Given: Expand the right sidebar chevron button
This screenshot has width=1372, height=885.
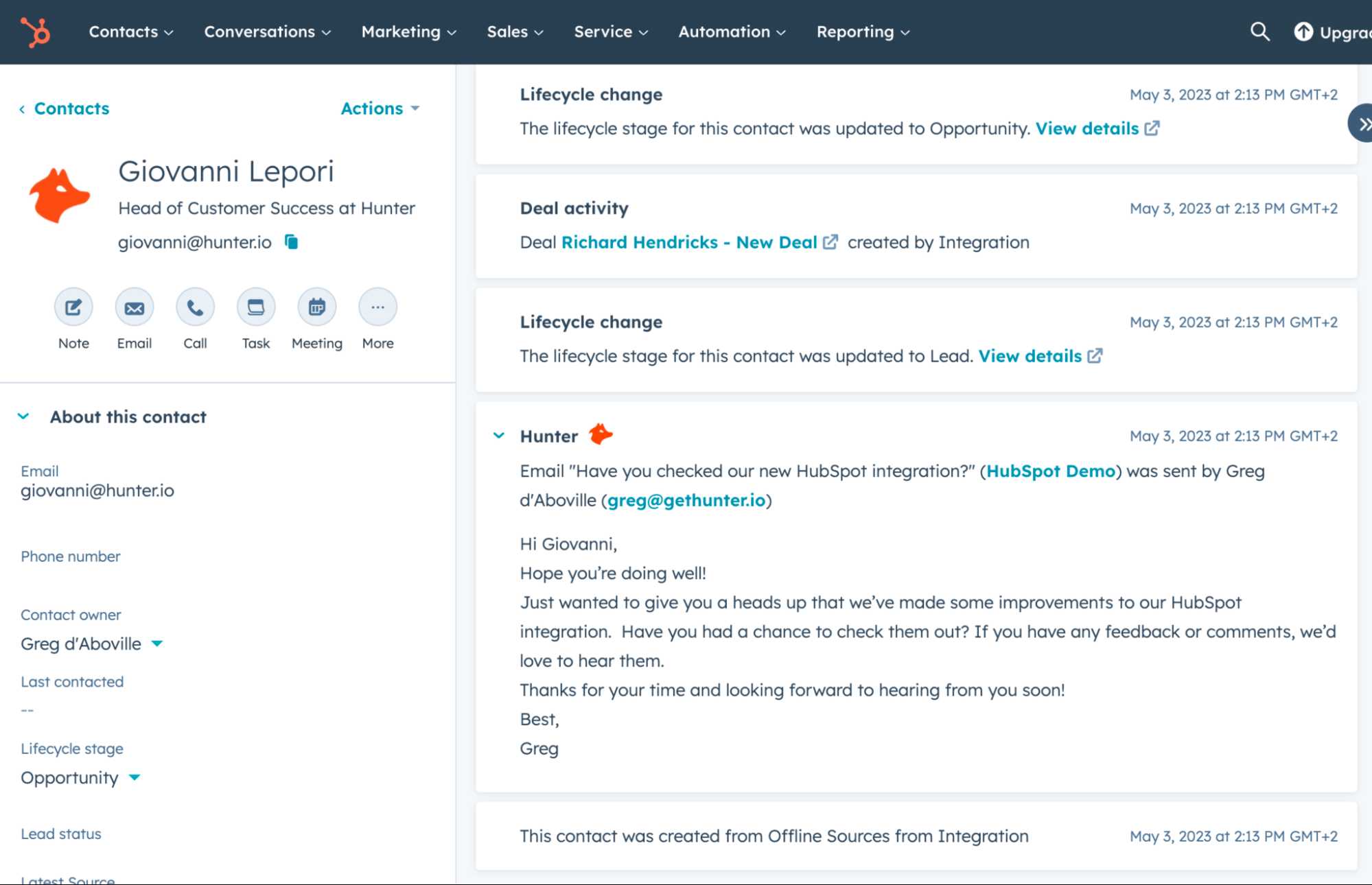Looking at the screenshot, I should click(1362, 123).
